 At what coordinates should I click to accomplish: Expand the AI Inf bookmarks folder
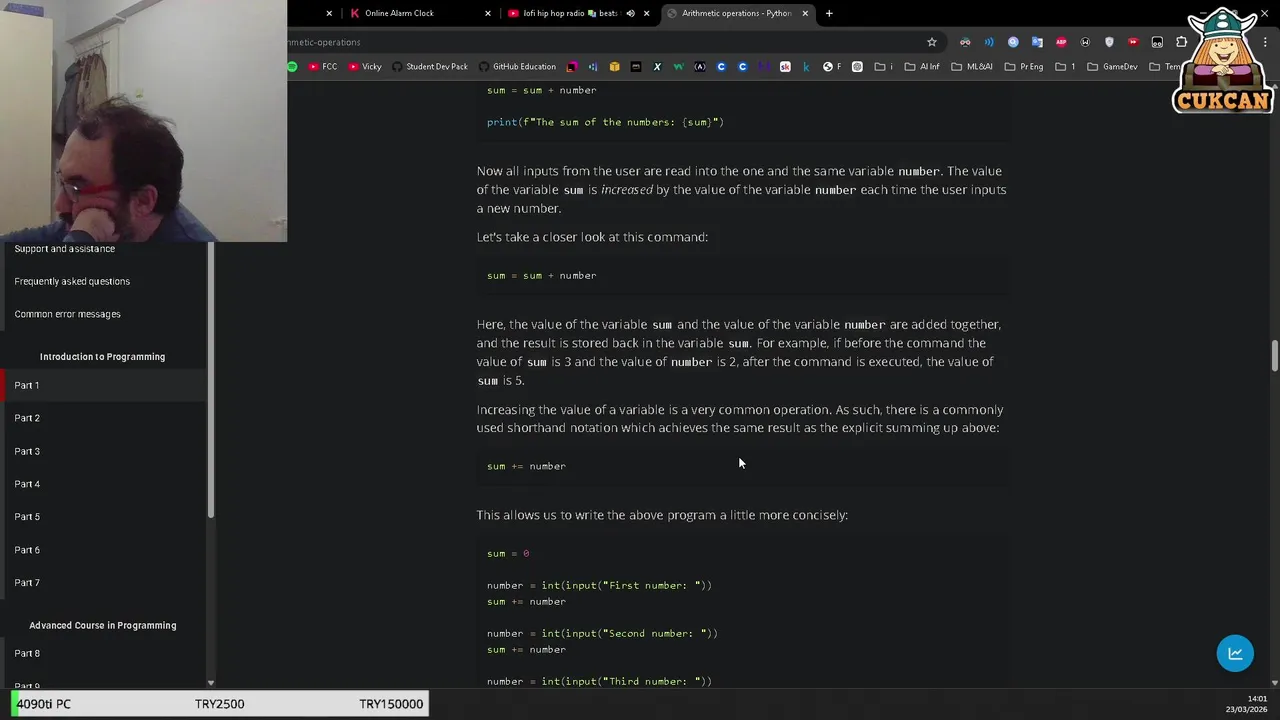pyautogui.click(x=922, y=67)
